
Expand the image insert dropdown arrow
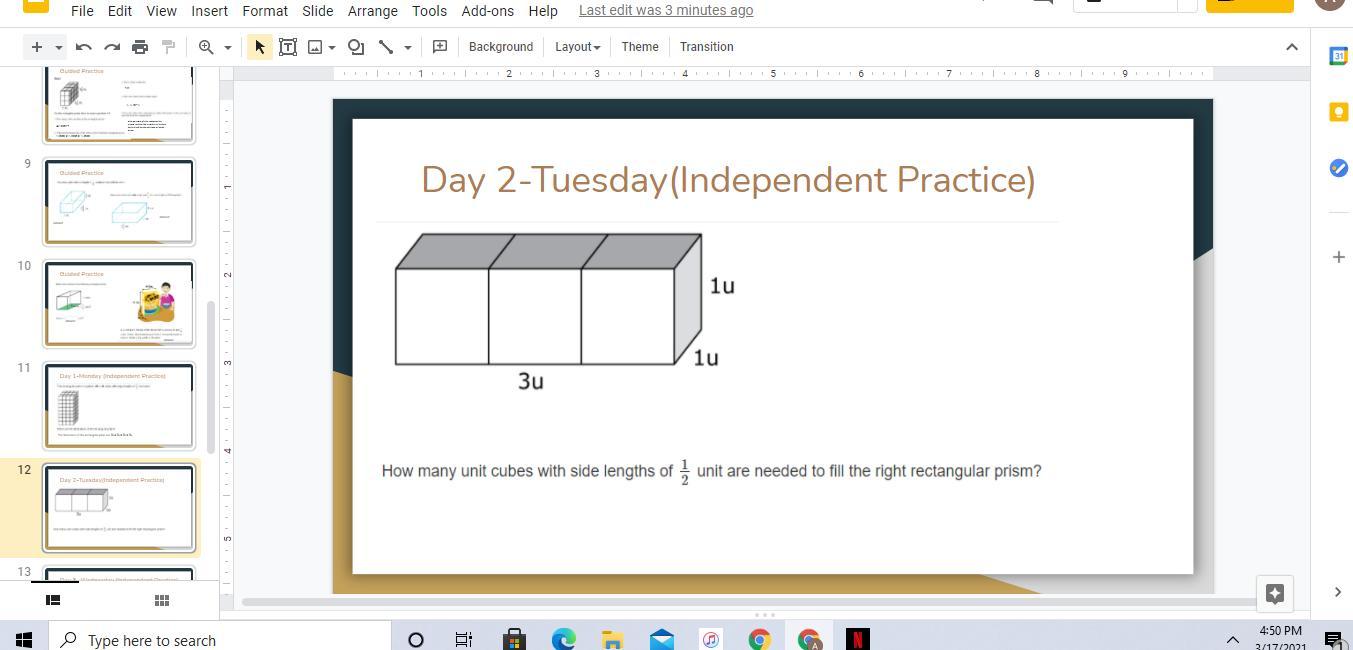(x=332, y=47)
